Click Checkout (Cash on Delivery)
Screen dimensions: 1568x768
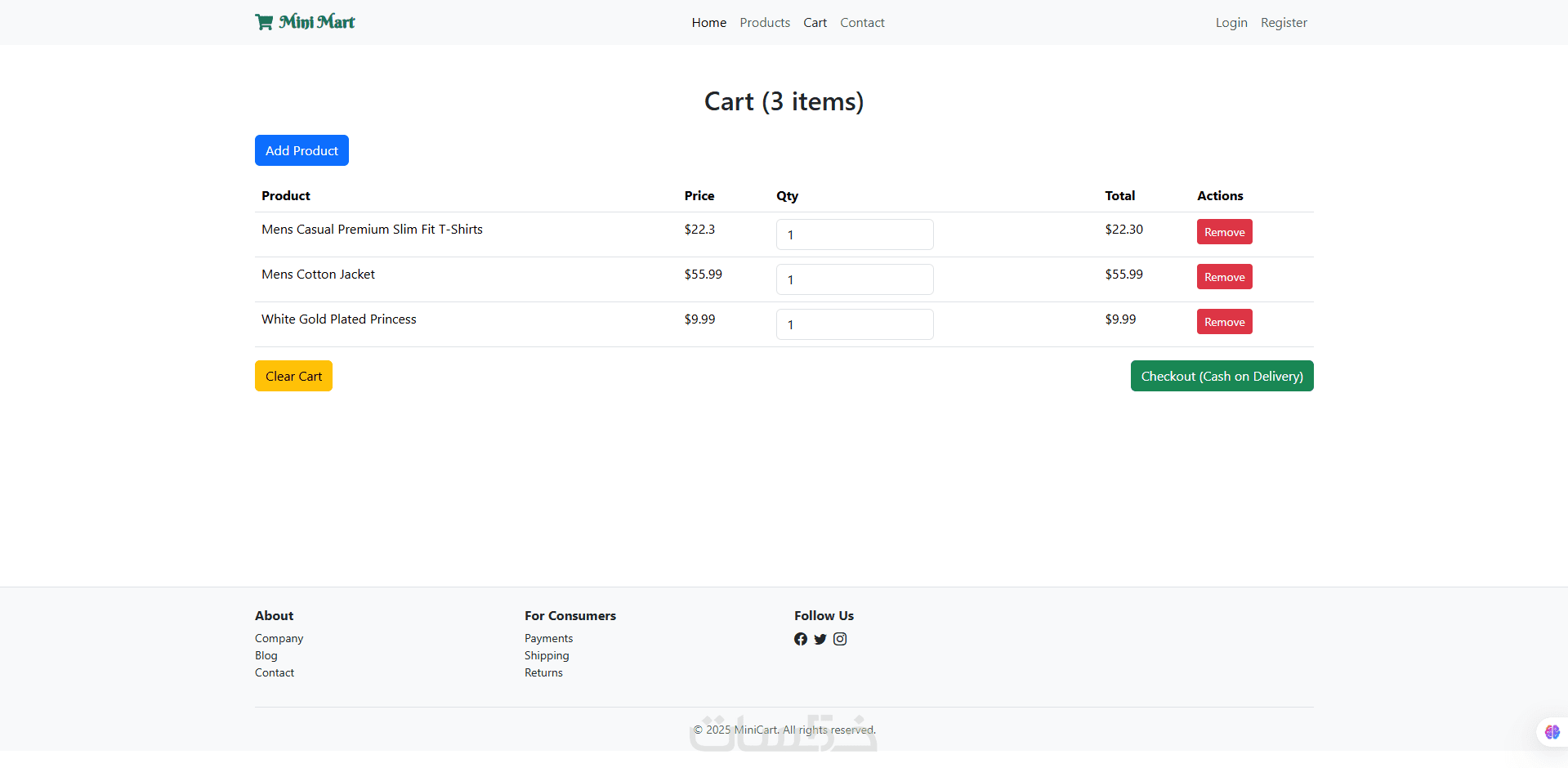[1222, 376]
